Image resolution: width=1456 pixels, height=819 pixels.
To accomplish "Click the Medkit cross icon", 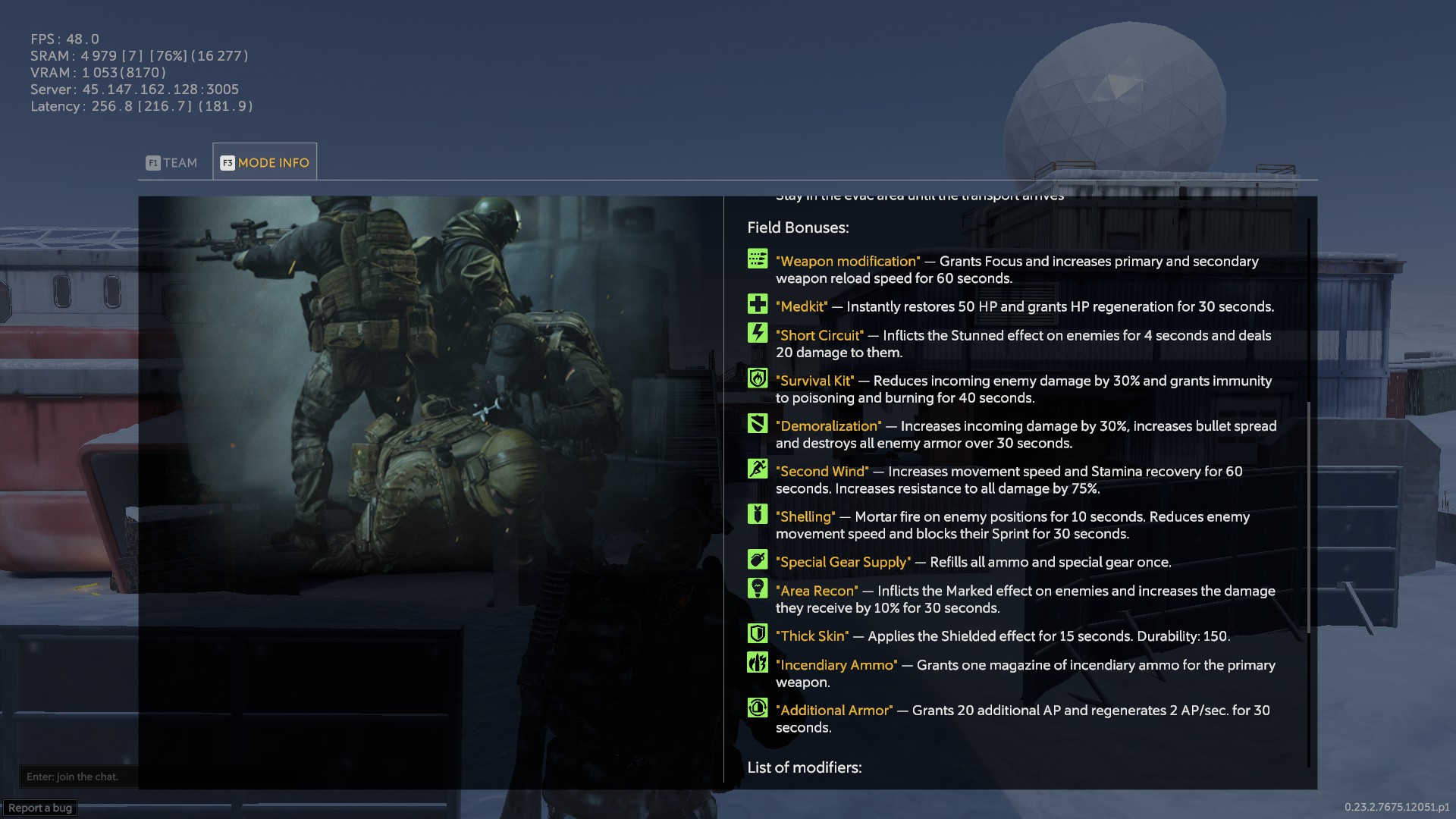I will click(757, 304).
